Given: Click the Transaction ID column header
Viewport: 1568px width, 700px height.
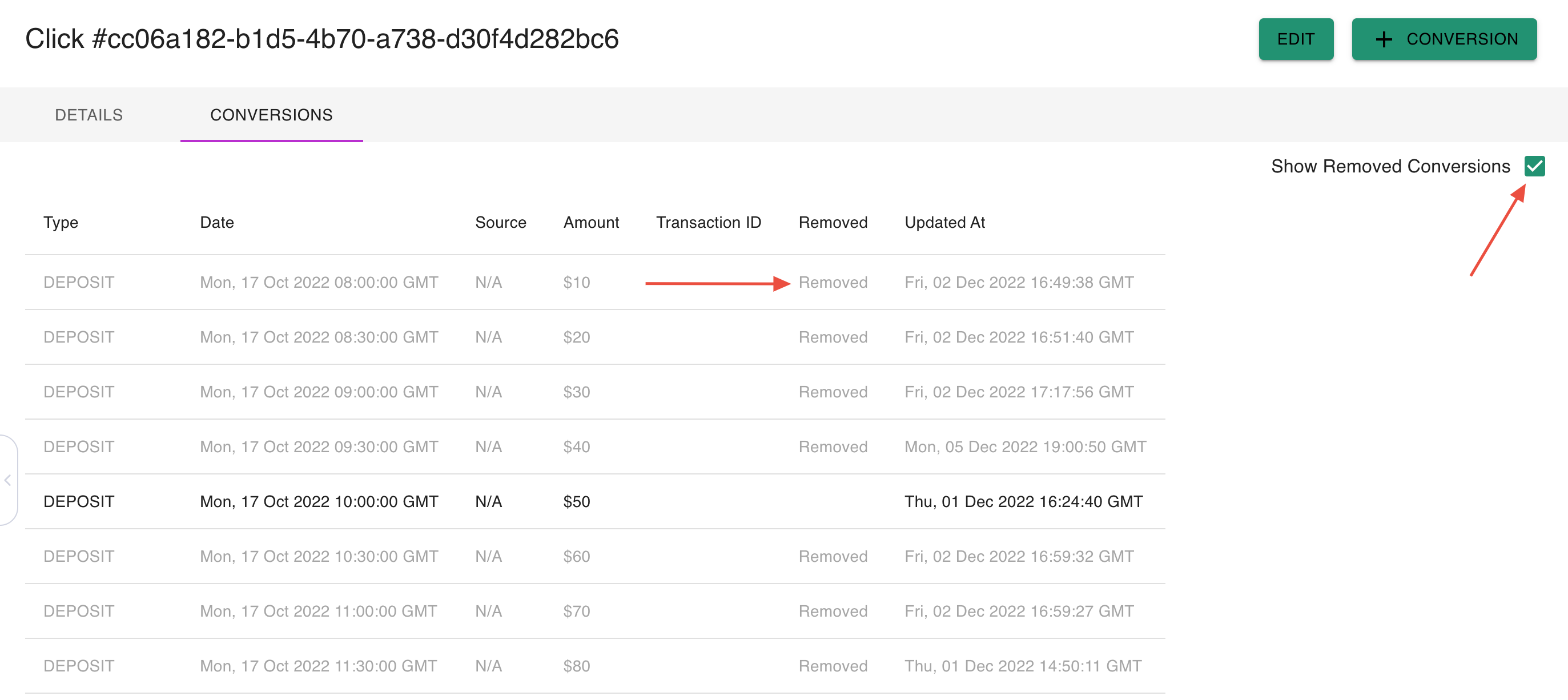Looking at the screenshot, I should coord(708,222).
